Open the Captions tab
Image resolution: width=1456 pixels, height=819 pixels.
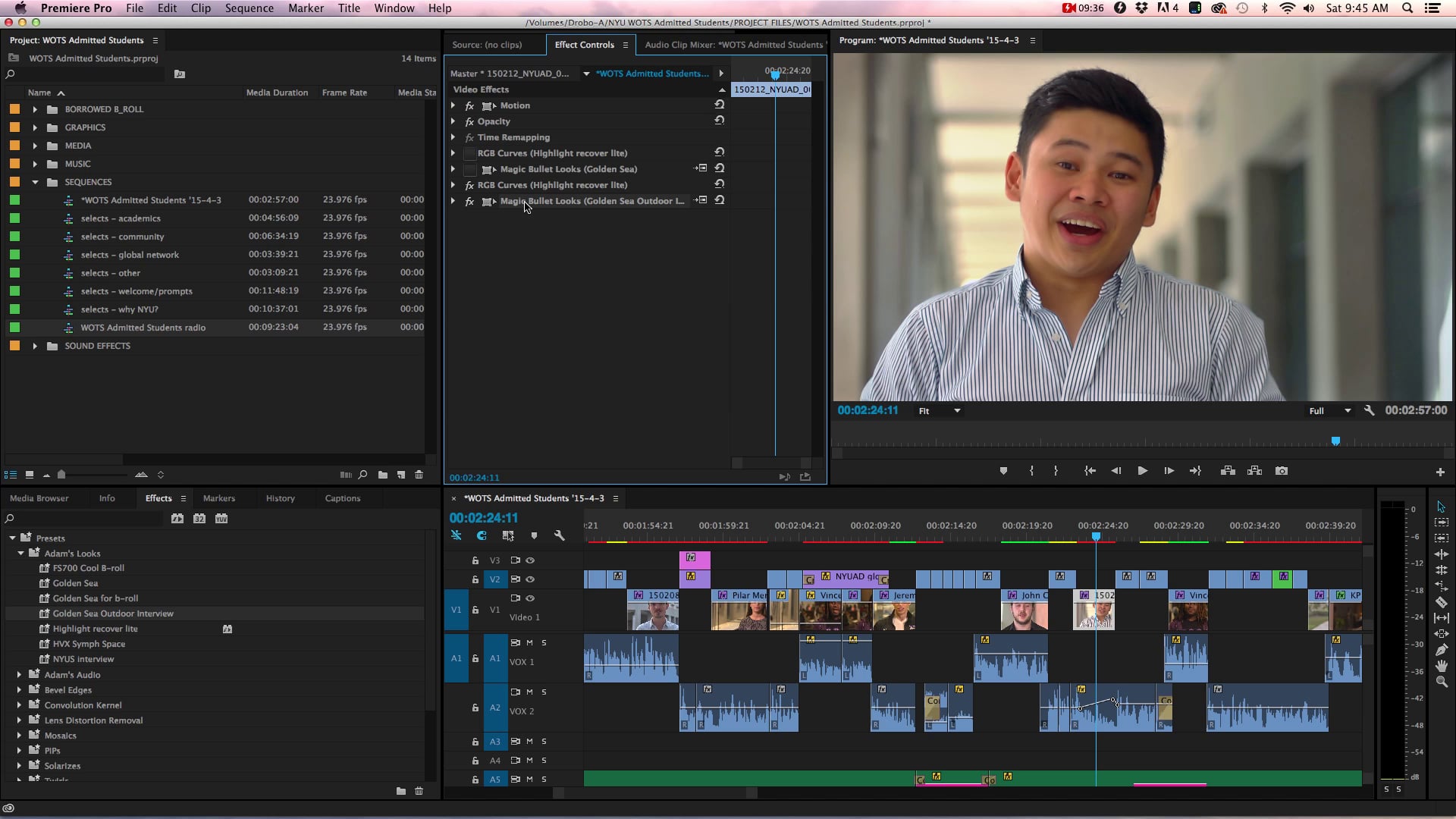point(342,498)
